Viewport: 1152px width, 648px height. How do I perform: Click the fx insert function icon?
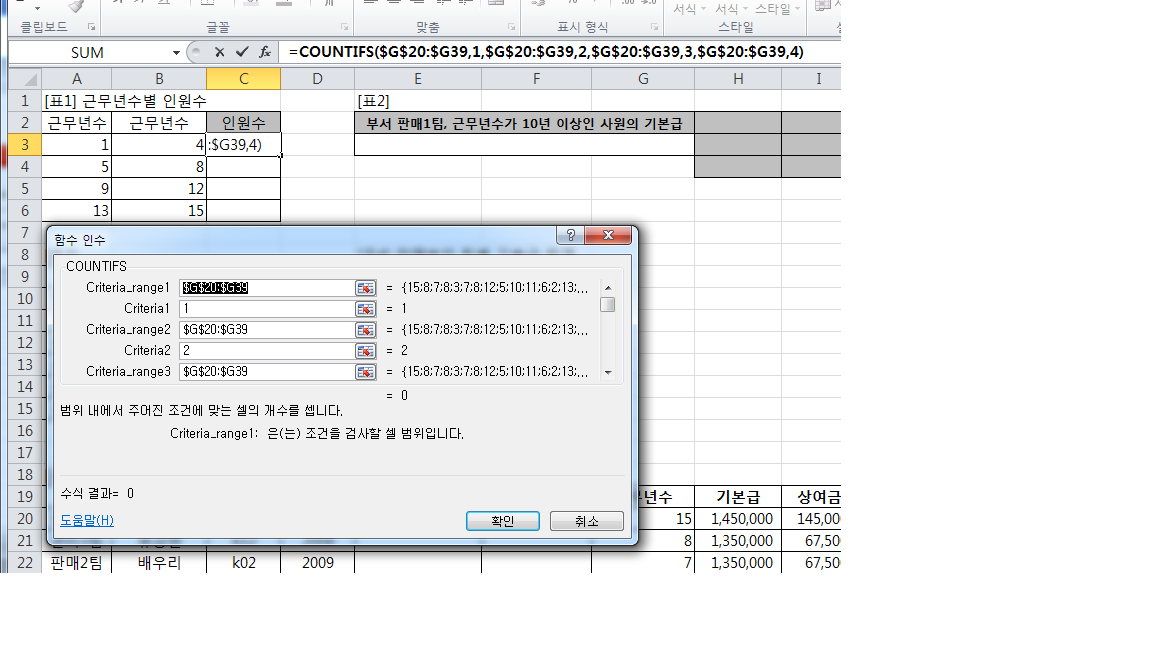click(x=265, y=52)
